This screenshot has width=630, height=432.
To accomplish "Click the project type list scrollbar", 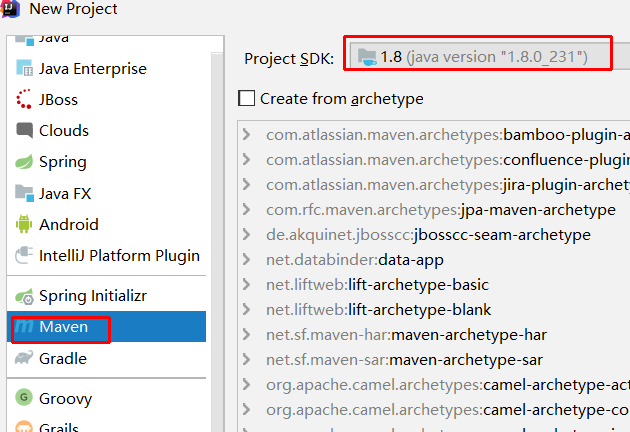I will [x=217, y=242].
